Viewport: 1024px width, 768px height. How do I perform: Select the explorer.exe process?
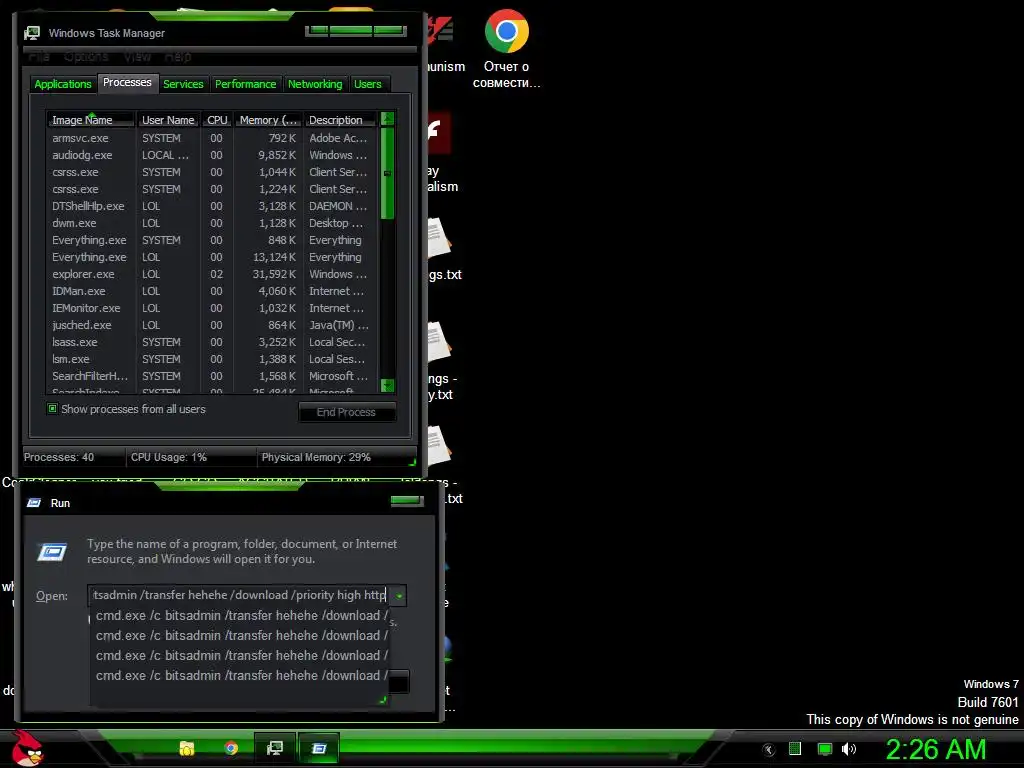[212, 274]
